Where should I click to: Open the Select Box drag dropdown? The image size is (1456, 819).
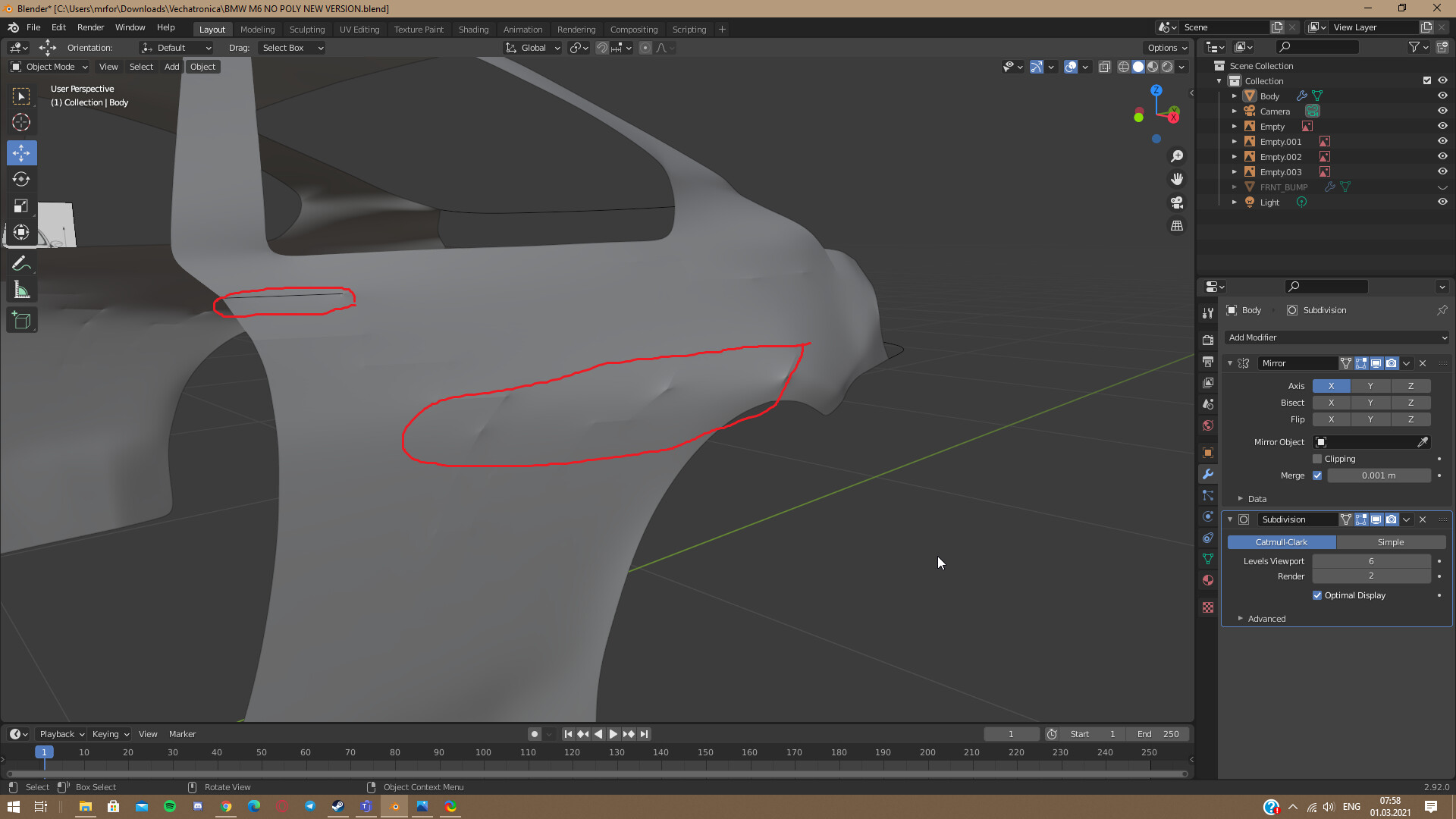point(292,48)
